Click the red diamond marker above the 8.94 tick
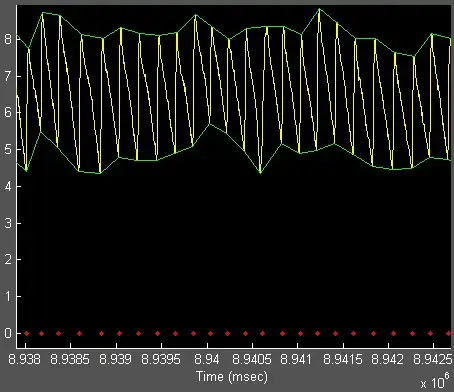 click(210, 333)
